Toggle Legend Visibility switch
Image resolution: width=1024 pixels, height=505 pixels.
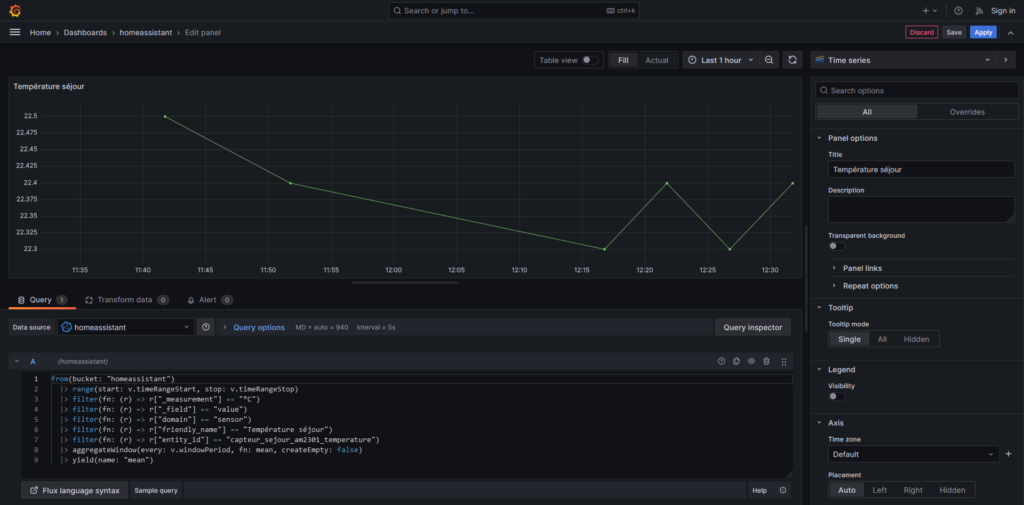pos(837,397)
